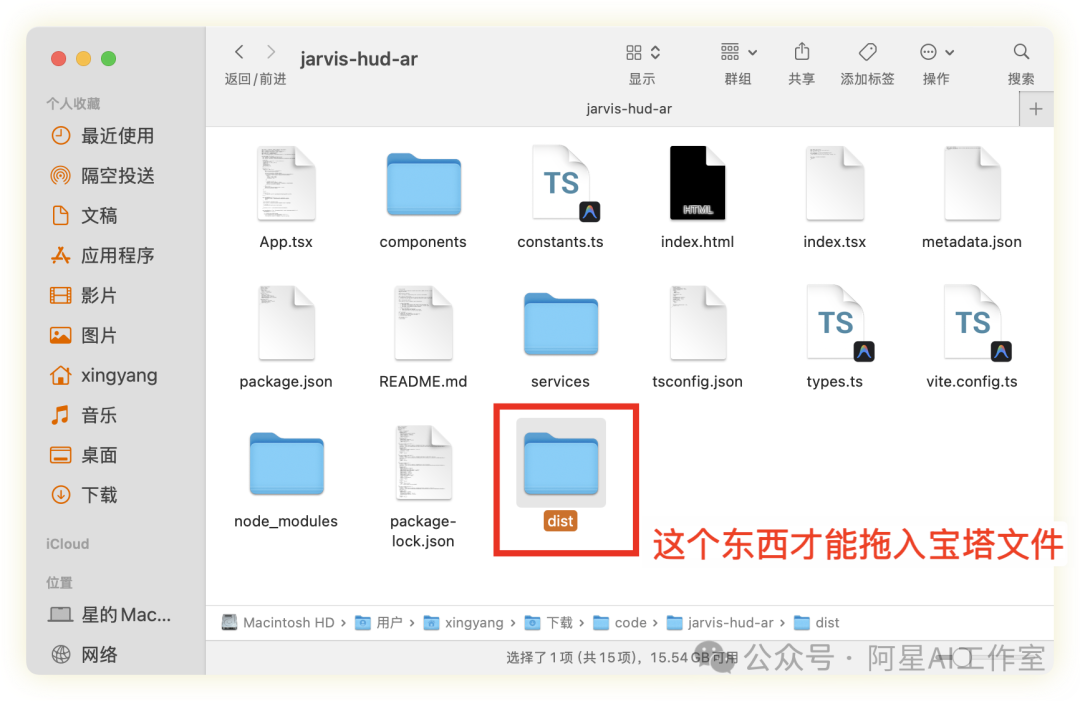Screen dimensions: 1080x701
Task: Open xingyang home in the sidebar
Action: [104, 375]
